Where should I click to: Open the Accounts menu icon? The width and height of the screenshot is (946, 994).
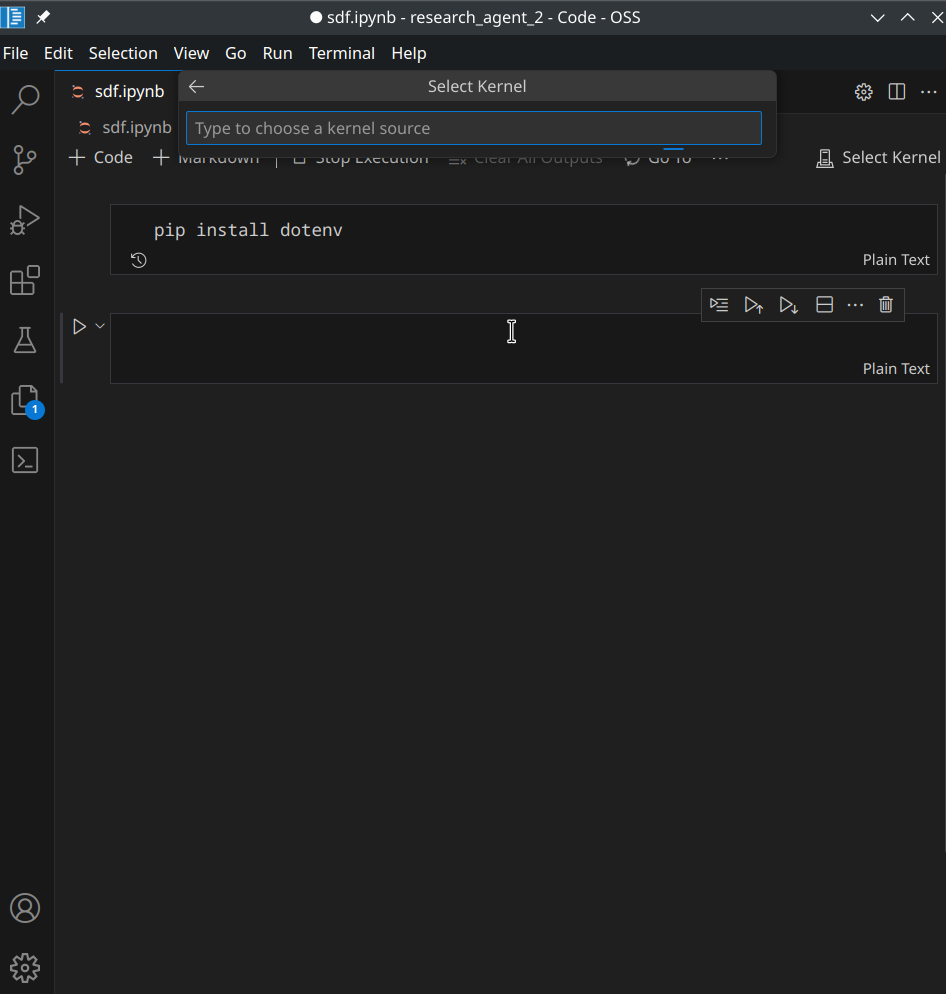click(x=25, y=908)
